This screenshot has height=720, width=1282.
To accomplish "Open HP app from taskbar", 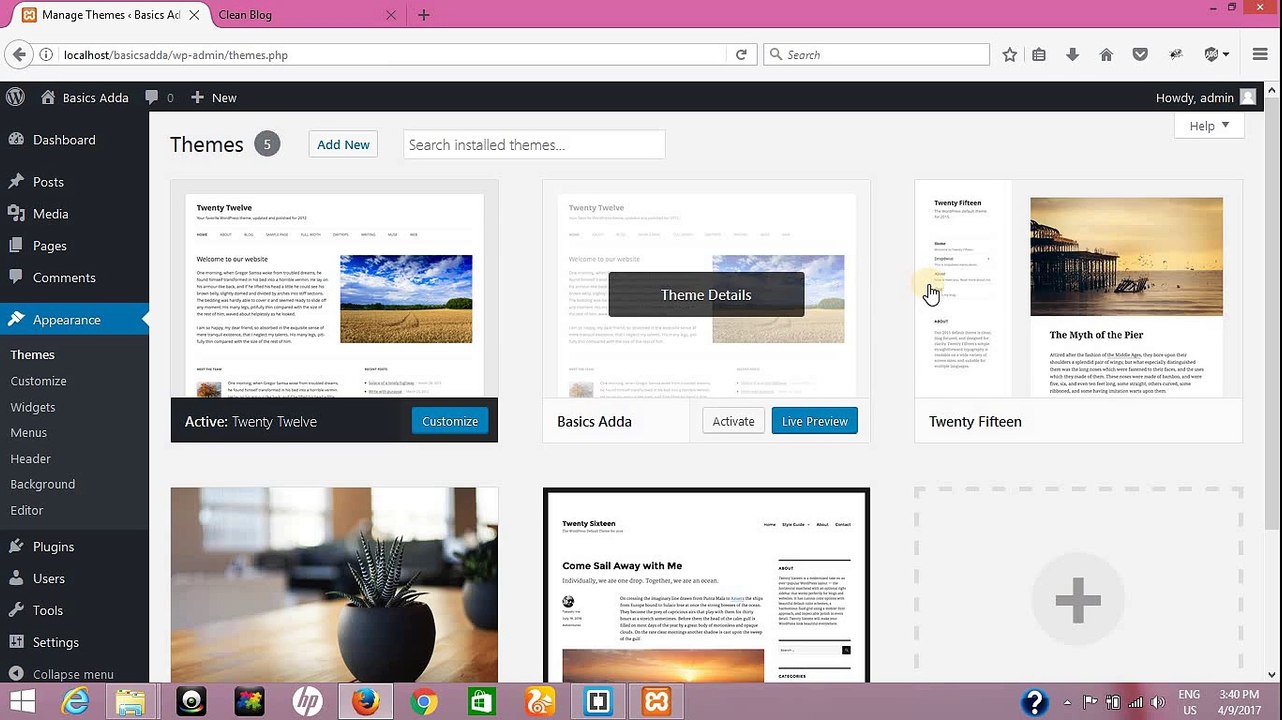I will 307,702.
